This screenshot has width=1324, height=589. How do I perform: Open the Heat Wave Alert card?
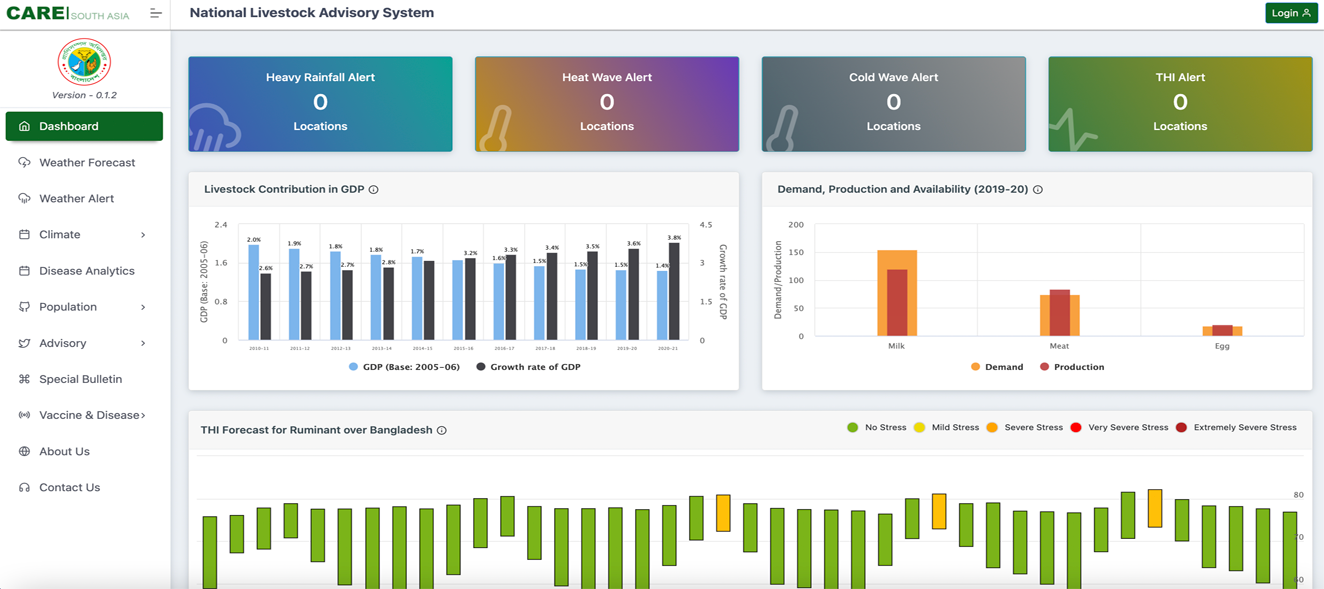tap(607, 104)
